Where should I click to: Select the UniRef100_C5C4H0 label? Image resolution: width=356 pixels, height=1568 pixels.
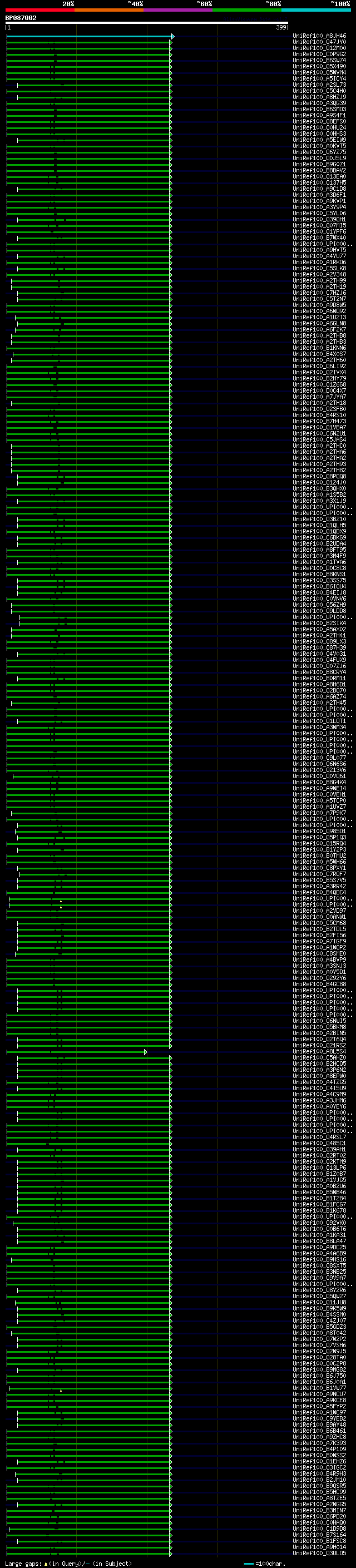point(319,91)
